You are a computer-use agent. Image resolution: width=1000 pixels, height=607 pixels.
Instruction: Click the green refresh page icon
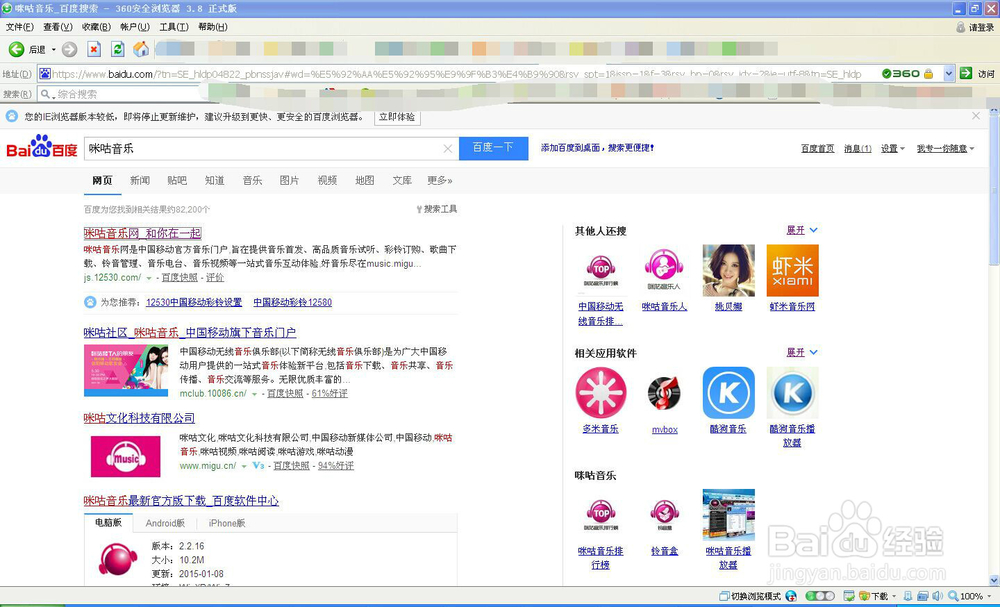point(117,49)
